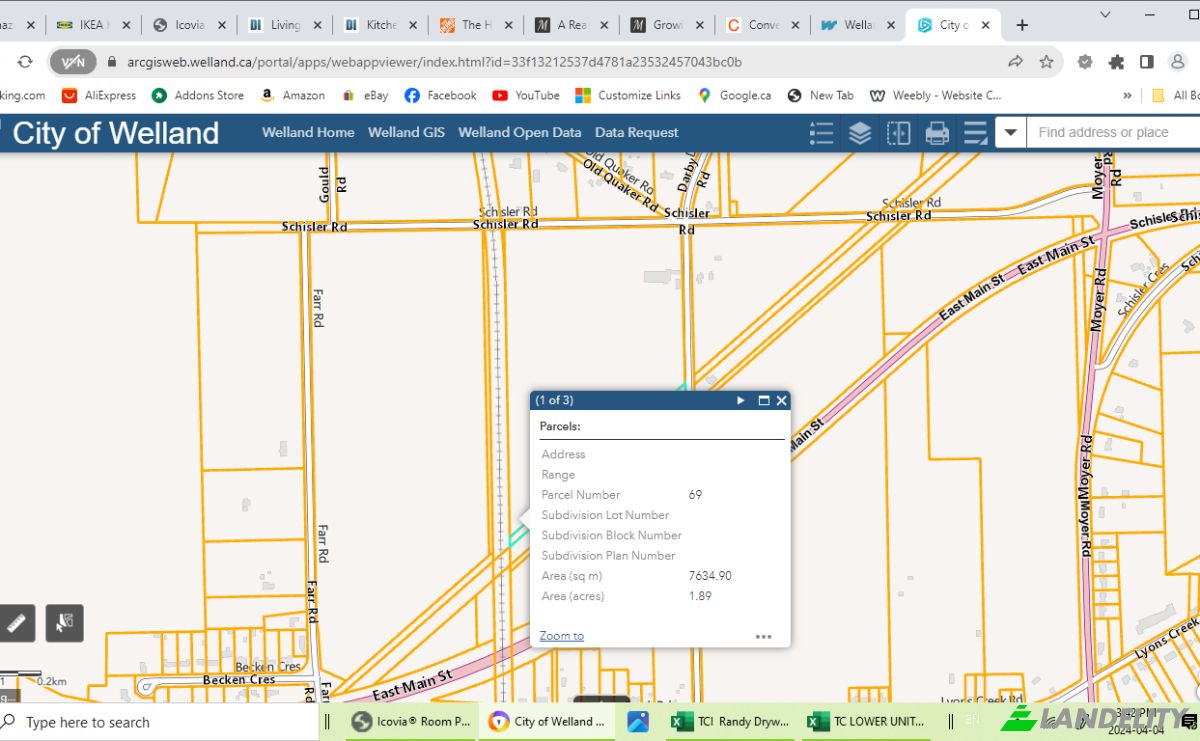This screenshot has width=1200, height=741.
Task: Open the Layer List widget
Action: [x=860, y=132]
